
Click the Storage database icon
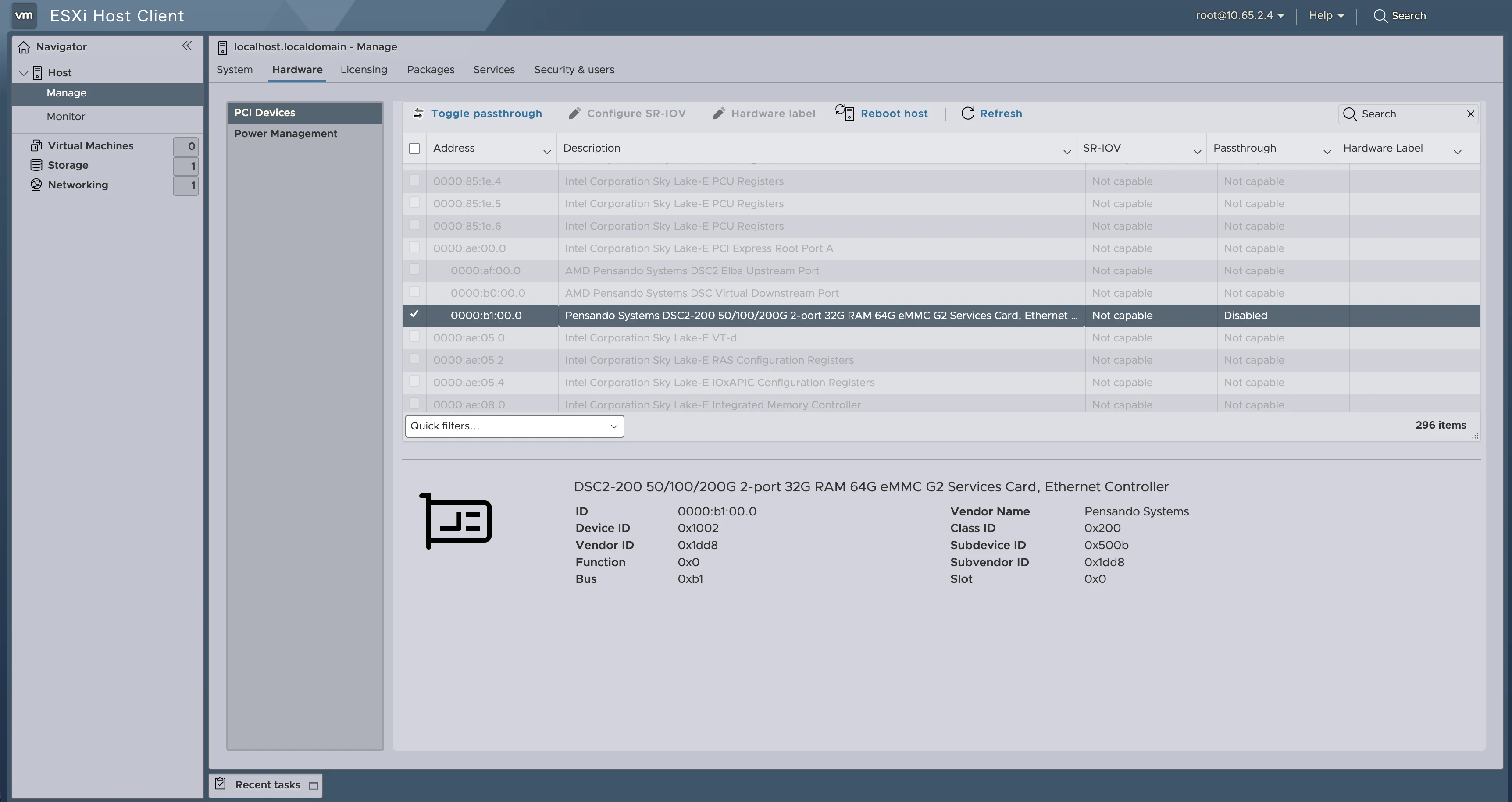(36, 165)
